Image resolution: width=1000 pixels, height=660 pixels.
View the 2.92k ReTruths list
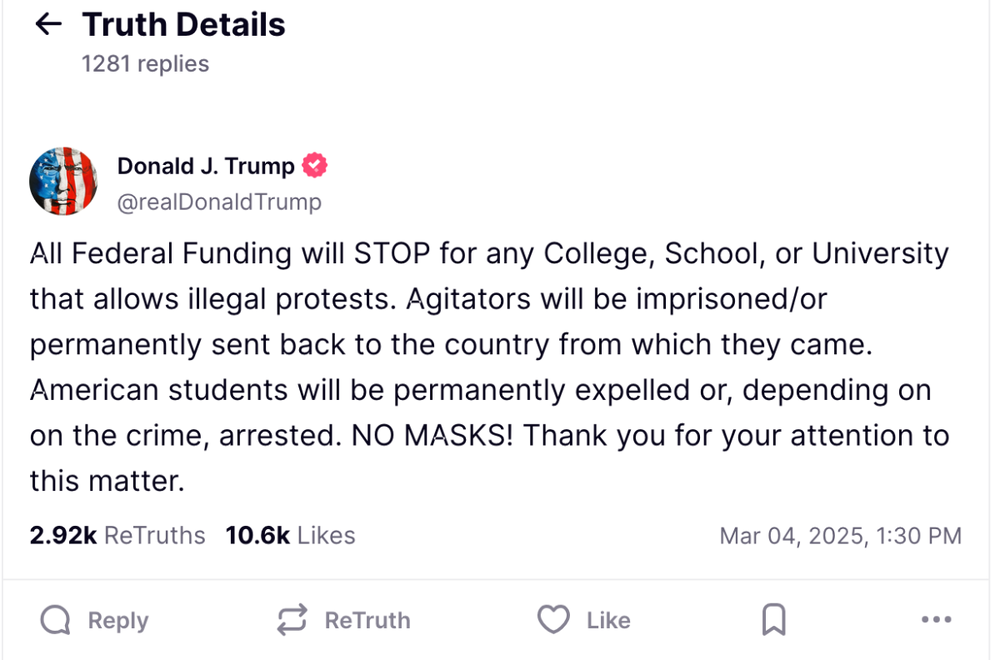coord(117,536)
